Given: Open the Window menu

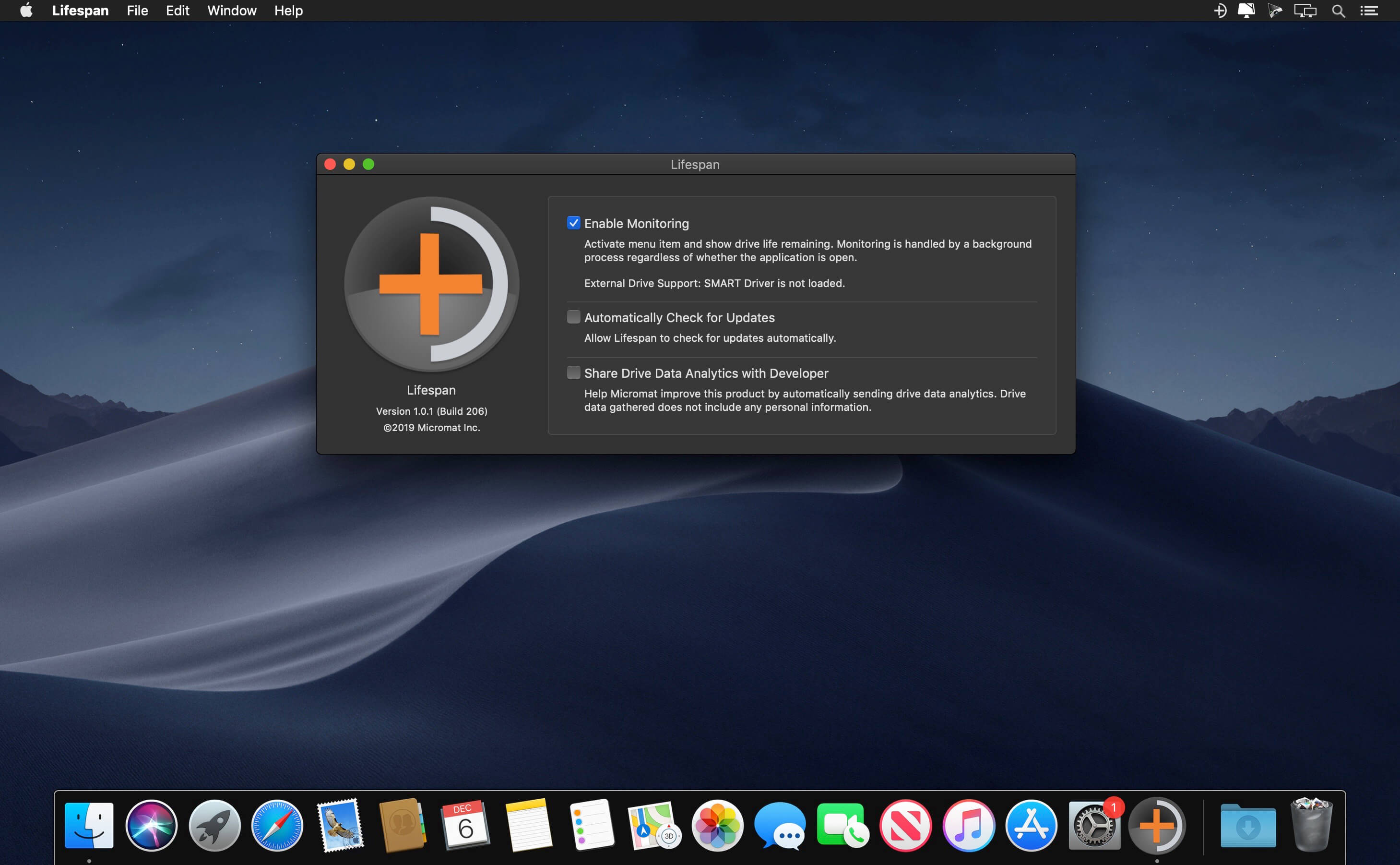Looking at the screenshot, I should (232, 11).
